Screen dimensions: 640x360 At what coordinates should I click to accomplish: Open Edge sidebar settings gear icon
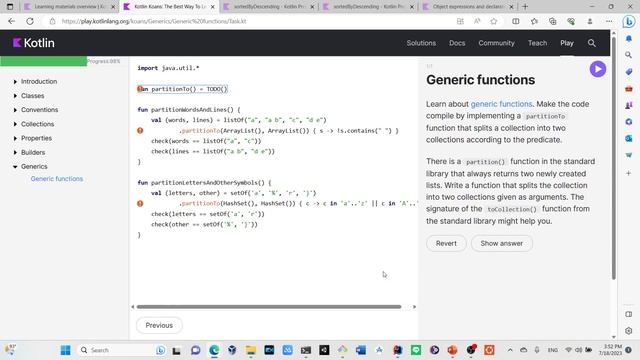tap(629, 331)
